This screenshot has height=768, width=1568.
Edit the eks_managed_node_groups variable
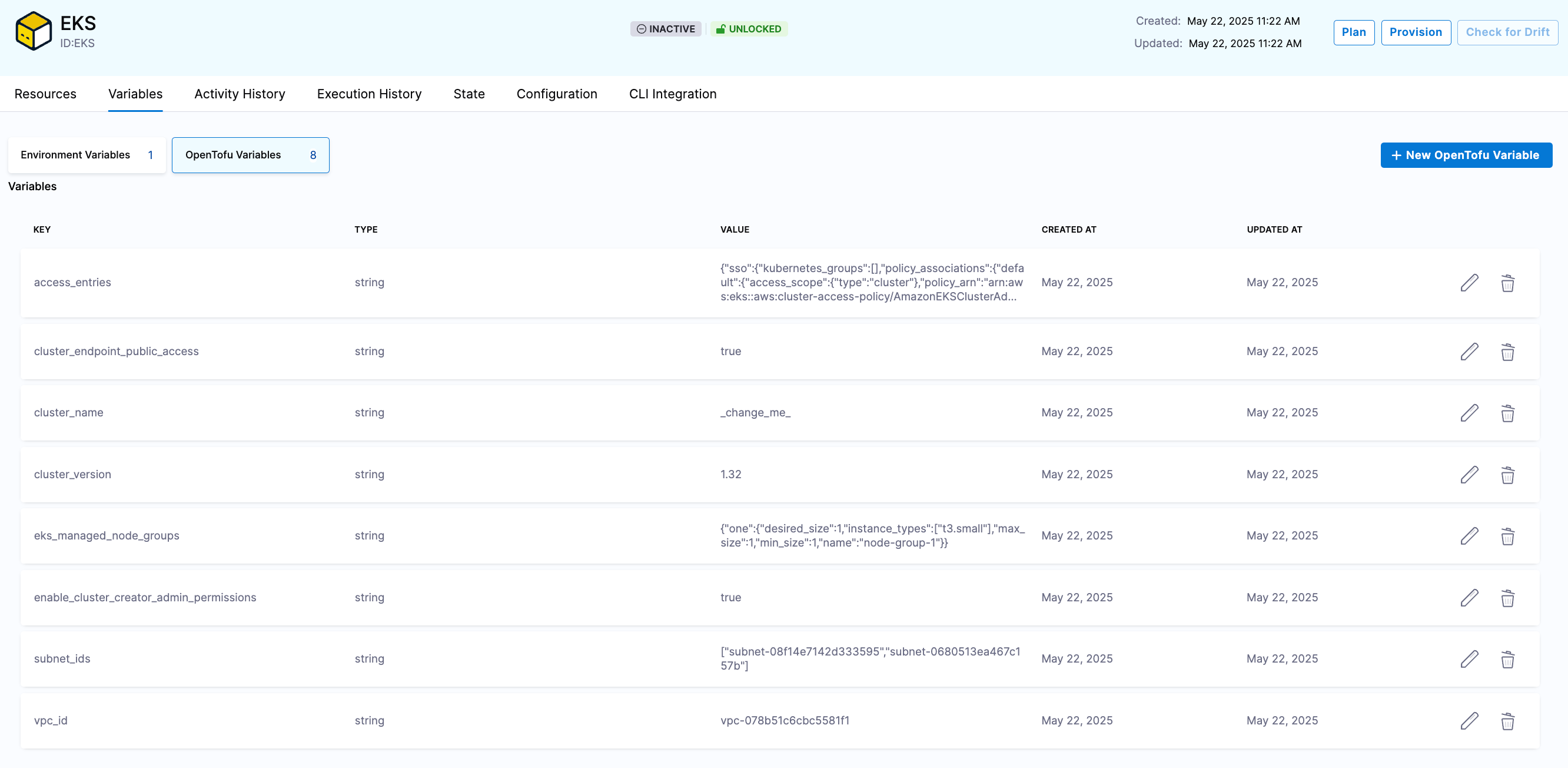pyautogui.click(x=1469, y=536)
